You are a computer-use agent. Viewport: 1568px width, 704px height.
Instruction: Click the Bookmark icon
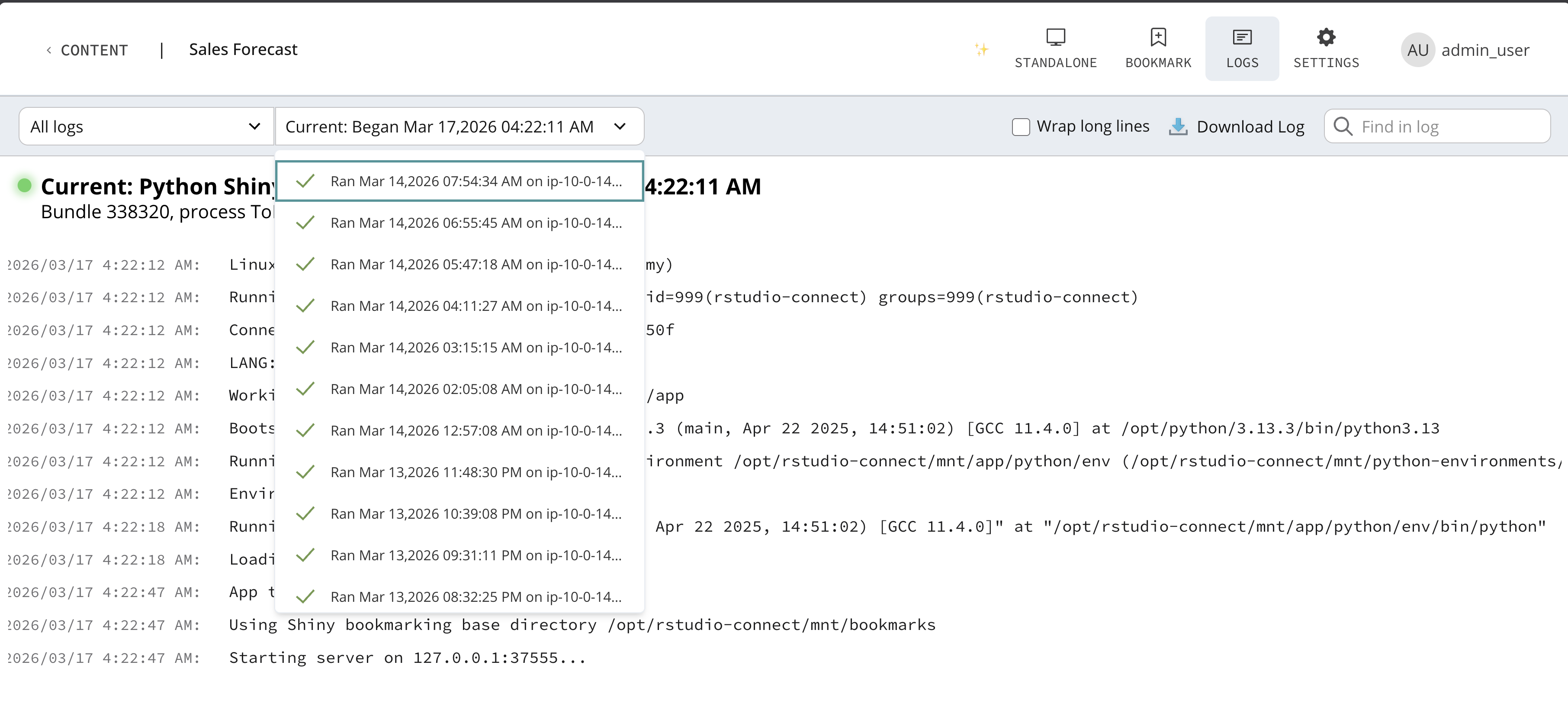click(x=1158, y=38)
